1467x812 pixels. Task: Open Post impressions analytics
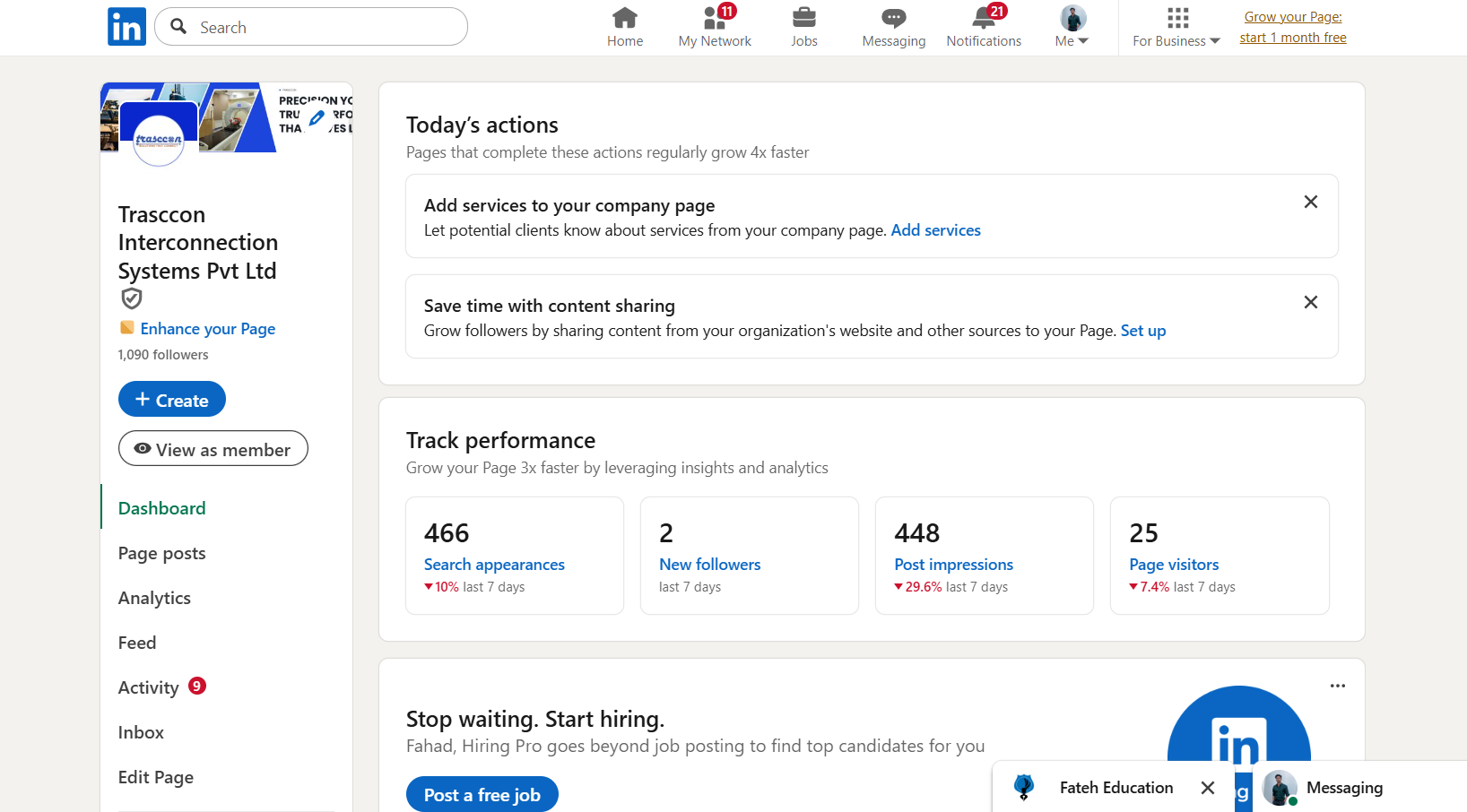pyautogui.click(x=953, y=565)
